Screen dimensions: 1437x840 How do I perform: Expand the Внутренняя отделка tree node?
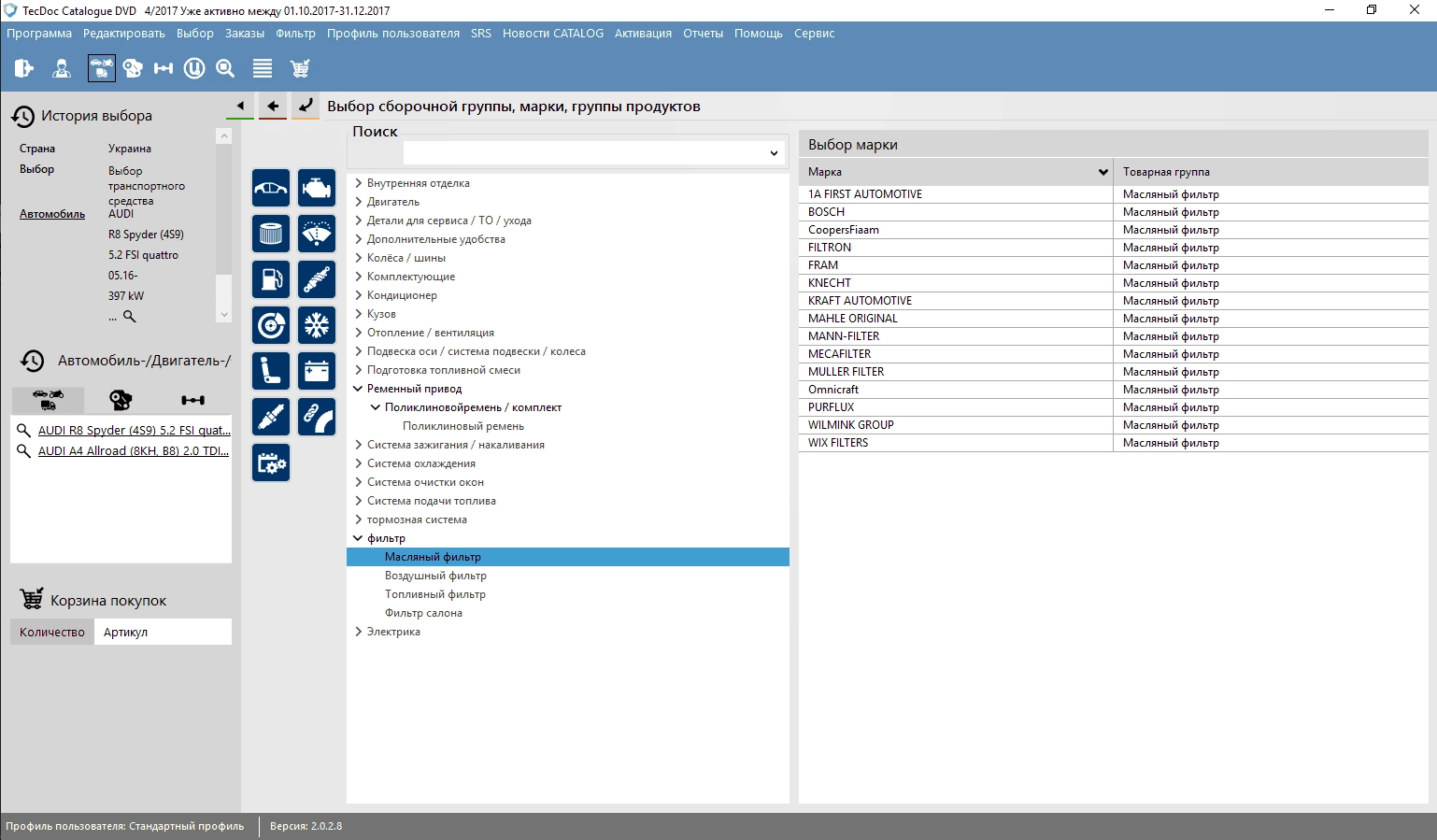click(358, 183)
